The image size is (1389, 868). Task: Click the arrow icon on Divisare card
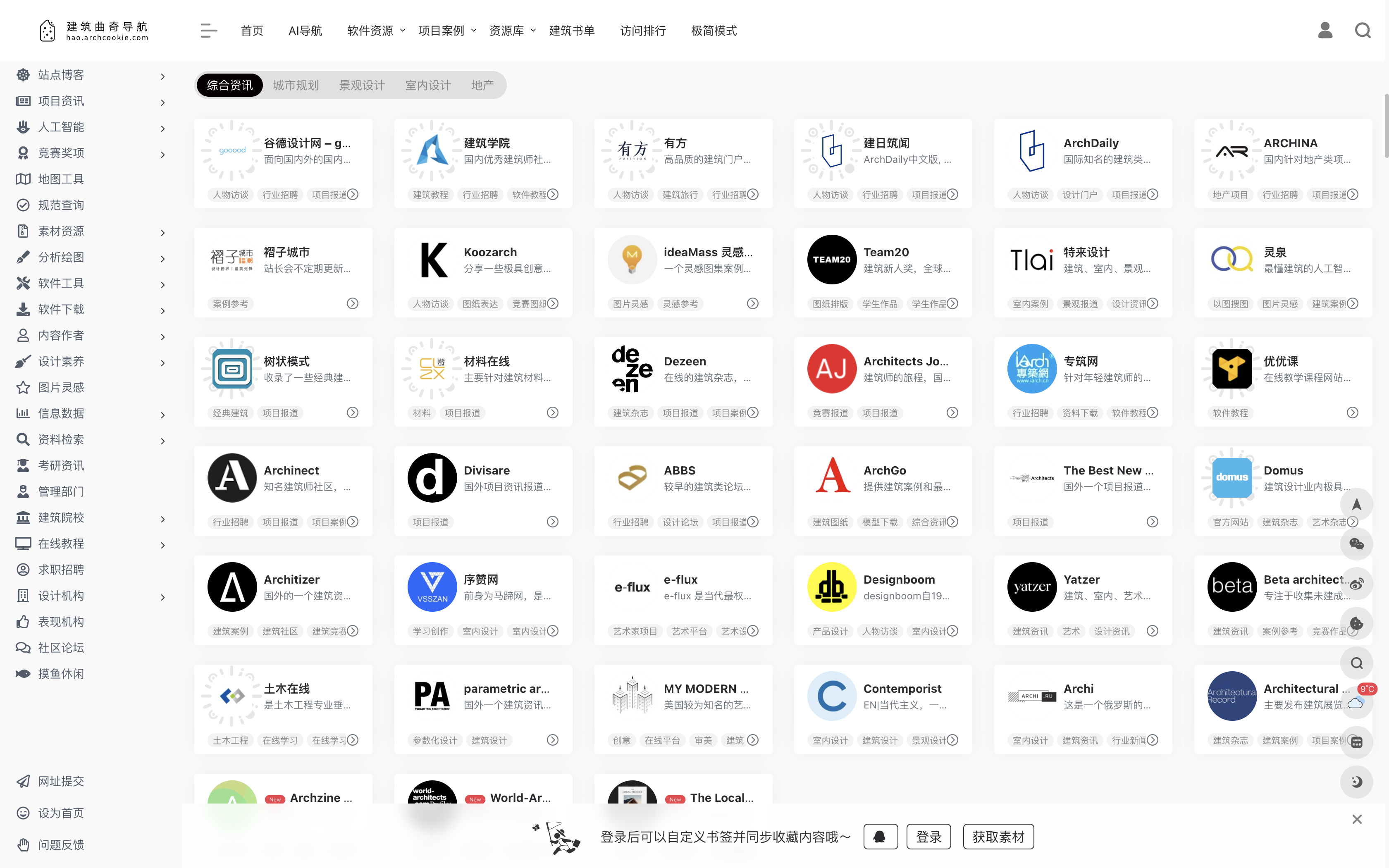pyautogui.click(x=552, y=522)
